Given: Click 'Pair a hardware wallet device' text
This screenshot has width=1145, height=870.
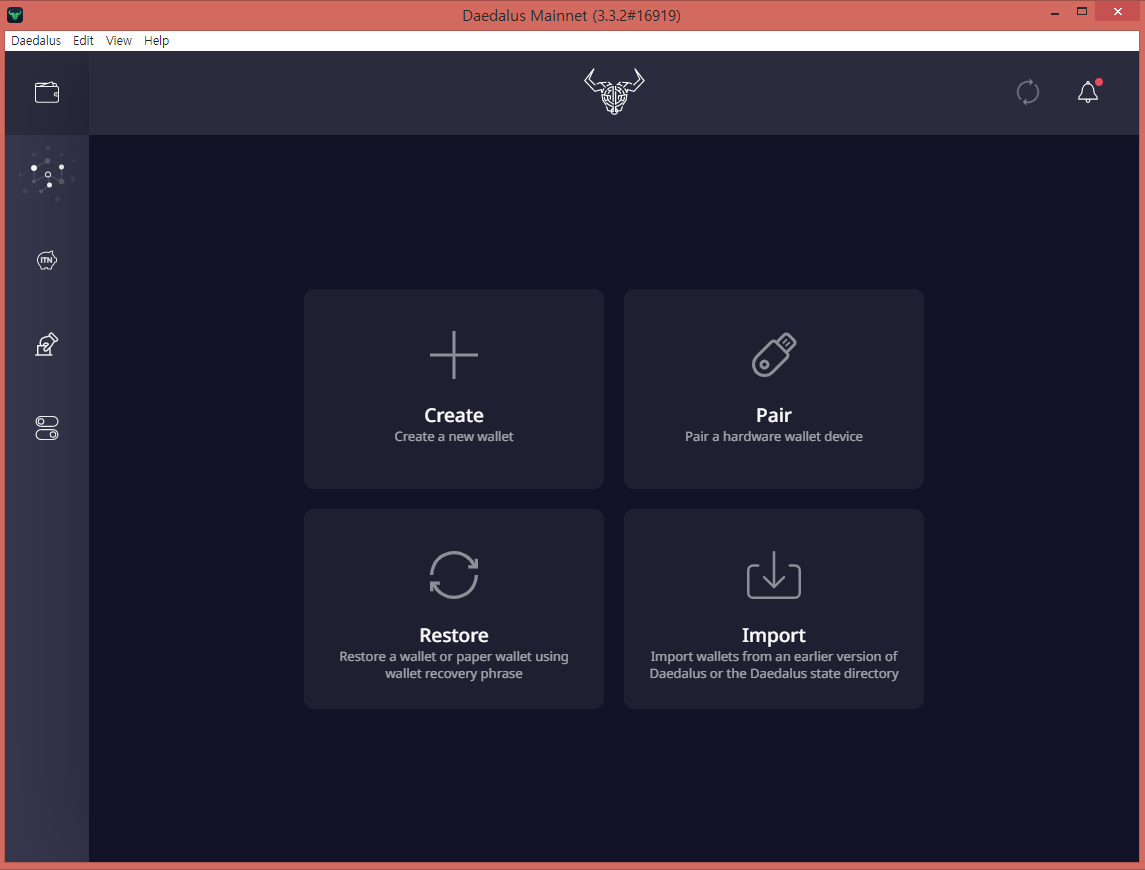Looking at the screenshot, I should 774,436.
